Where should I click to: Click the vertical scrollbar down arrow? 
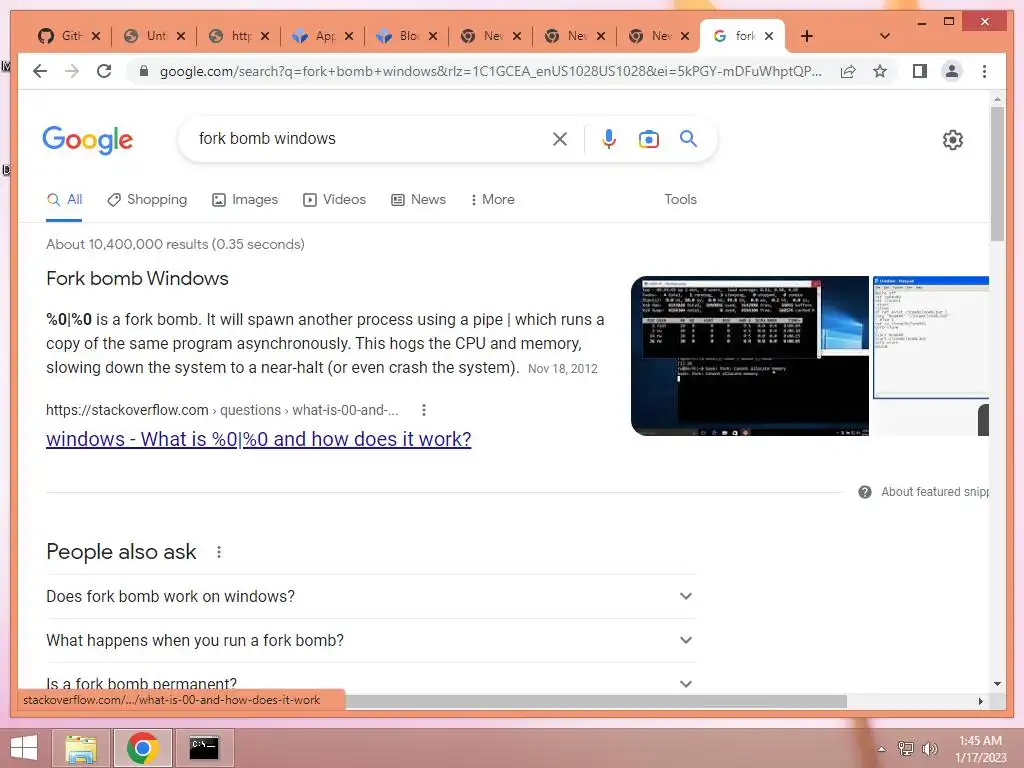pos(997,684)
